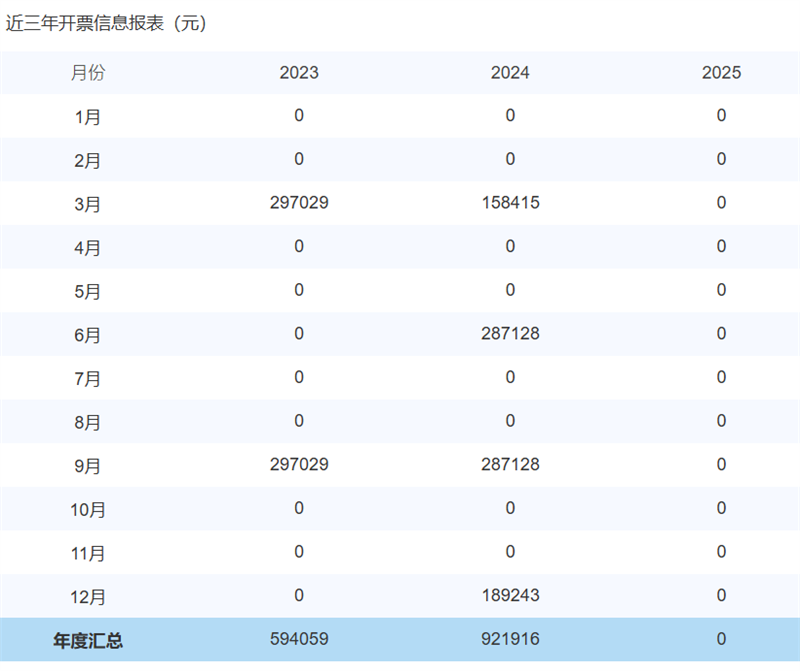
Task: Select the value 297029 in September 2023
Action: click(x=298, y=465)
